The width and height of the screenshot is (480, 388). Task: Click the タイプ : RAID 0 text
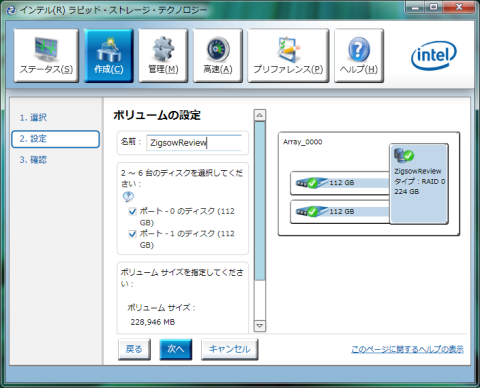[x=420, y=181]
